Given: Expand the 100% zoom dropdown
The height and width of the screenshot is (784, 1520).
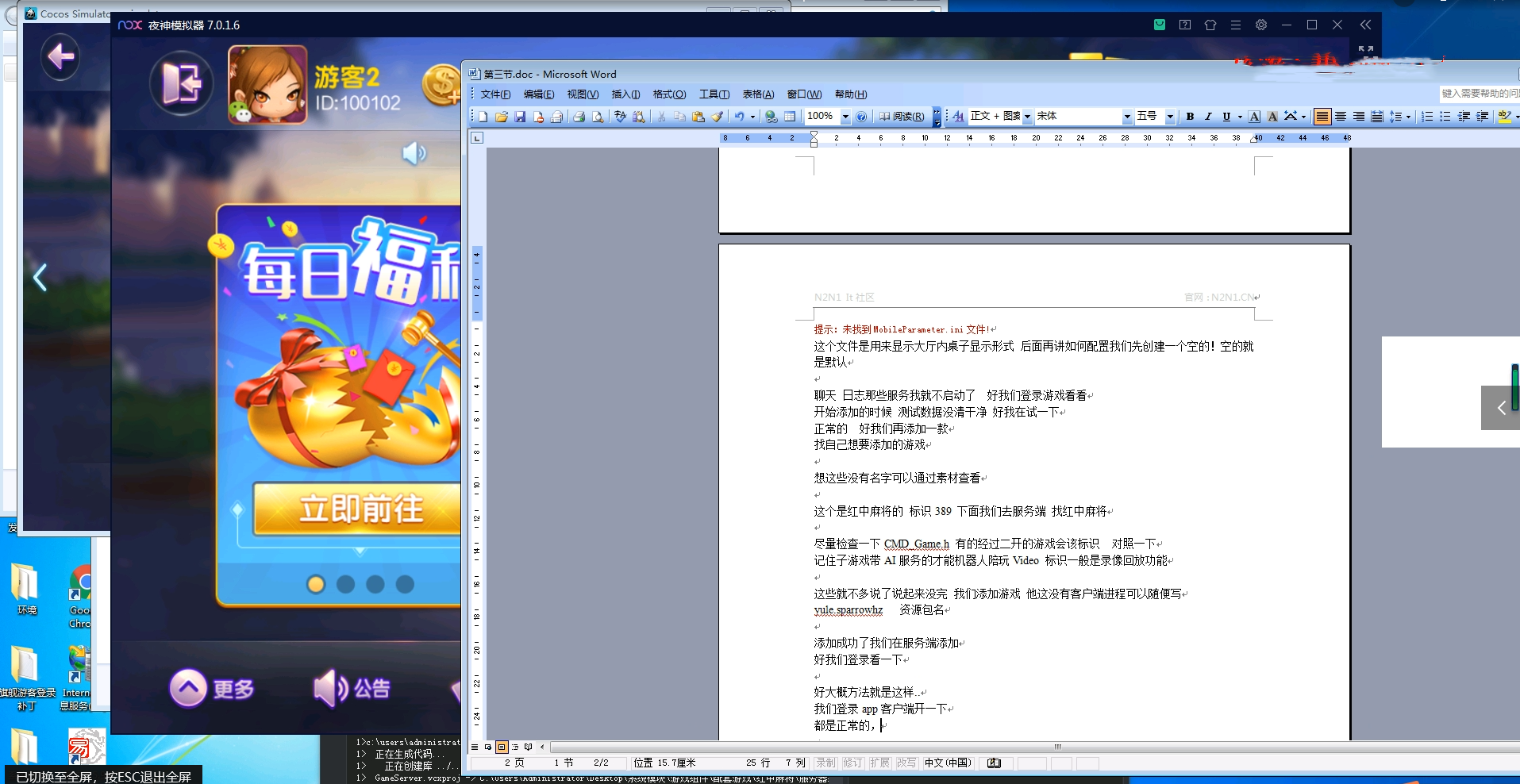Looking at the screenshot, I should (845, 117).
